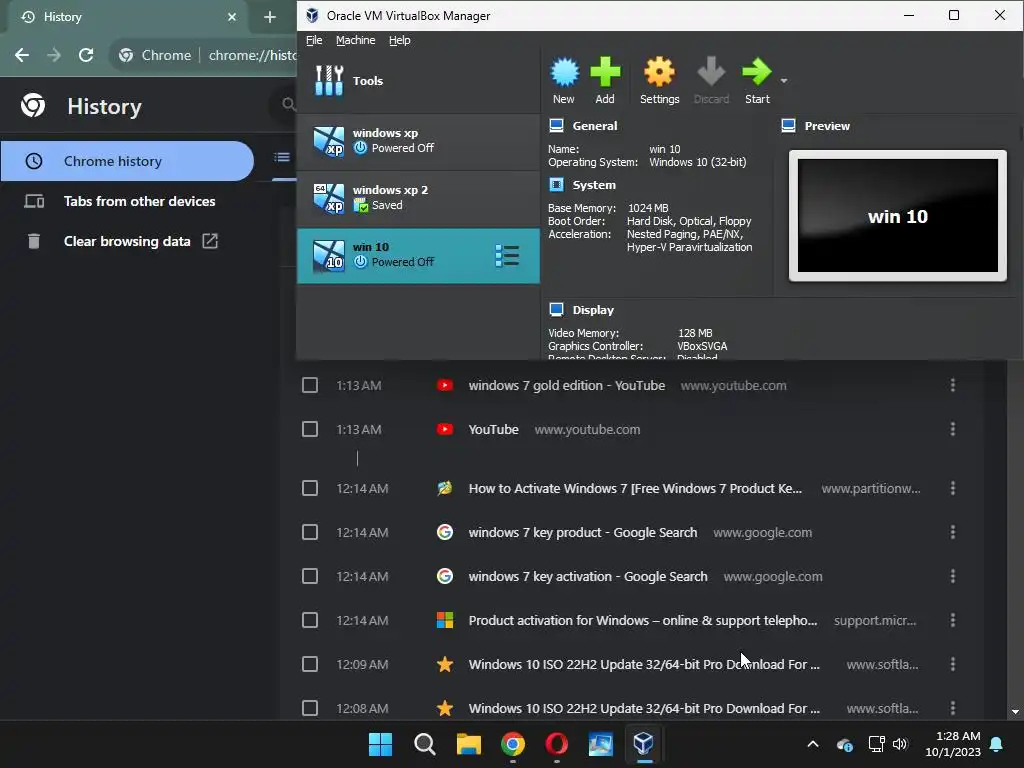Check the YouTube 1:13 AM entry
The image size is (1024, 768).
(x=310, y=429)
